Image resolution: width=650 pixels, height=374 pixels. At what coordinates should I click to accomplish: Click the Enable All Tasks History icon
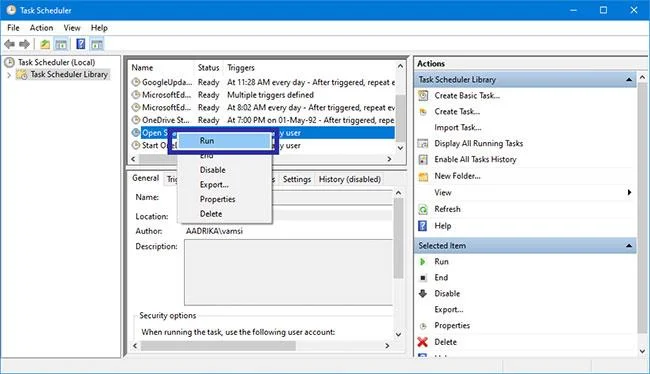[x=423, y=160]
